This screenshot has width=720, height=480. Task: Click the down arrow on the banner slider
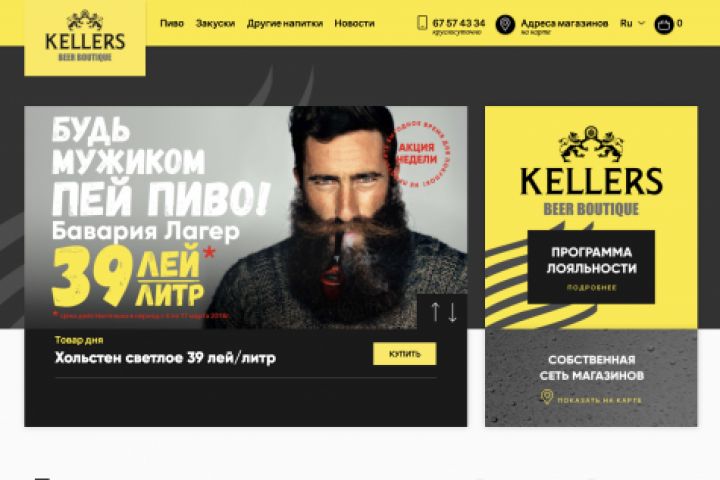coord(452,312)
